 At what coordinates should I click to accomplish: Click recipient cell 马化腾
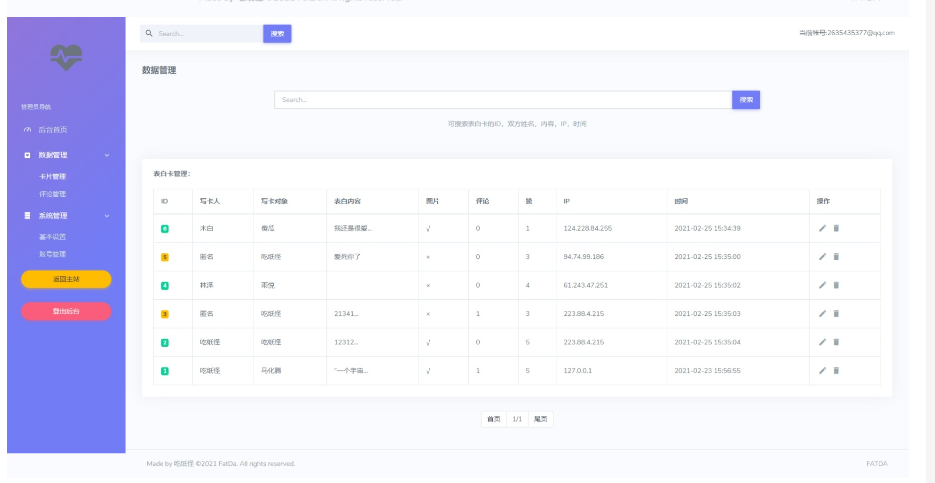271,371
